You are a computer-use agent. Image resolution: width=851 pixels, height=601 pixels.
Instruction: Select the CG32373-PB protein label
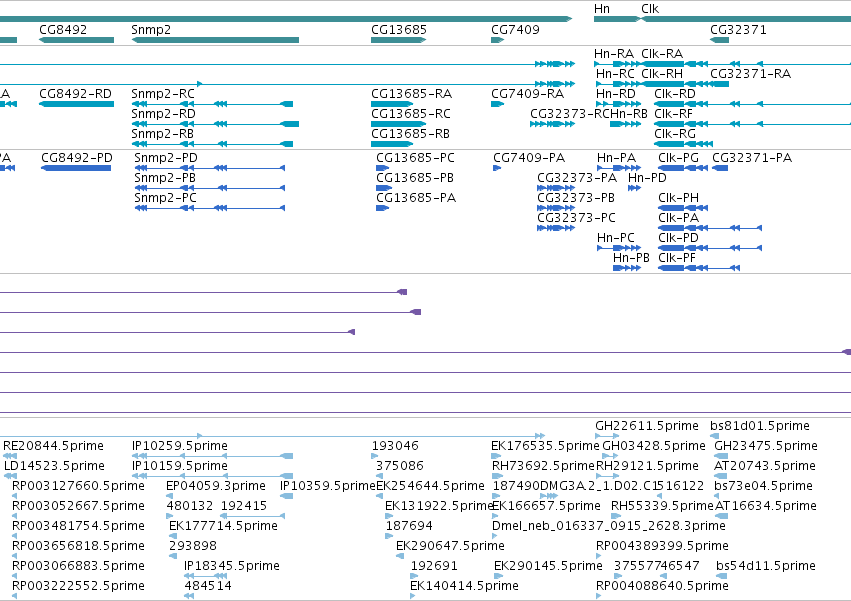point(576,198)
